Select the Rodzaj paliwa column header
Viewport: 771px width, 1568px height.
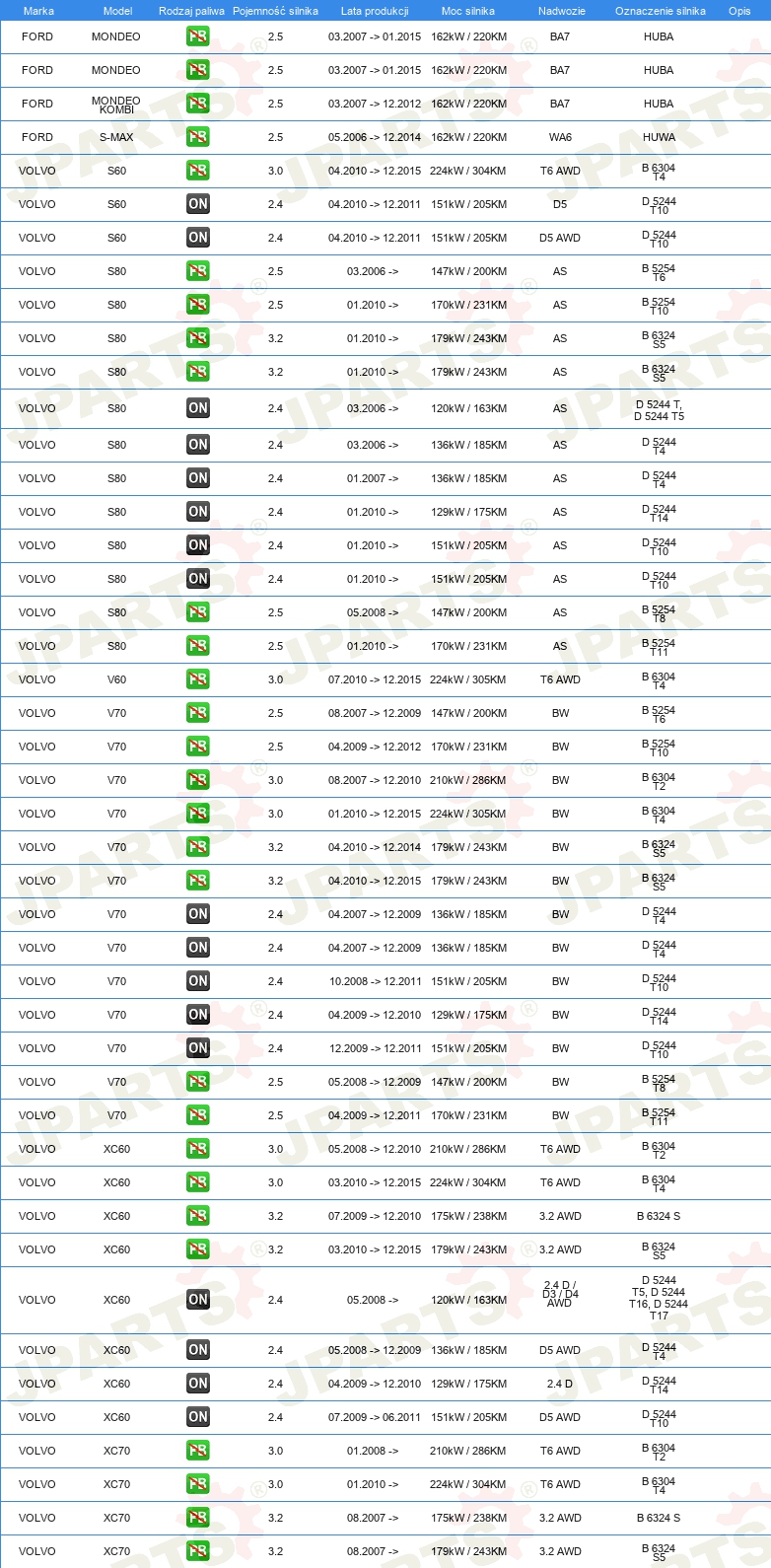[191, 11]
